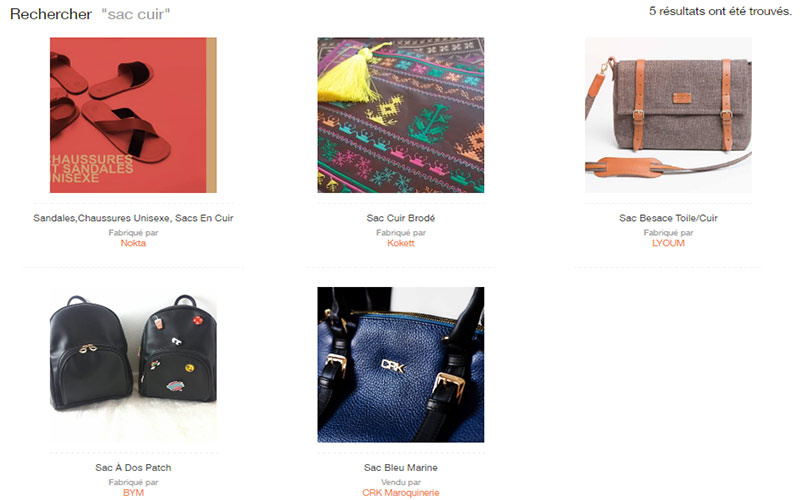This screenshot has width=800, height=500.
Task: Click the gold CRK logo on blue bag
Action: [393, 365]
